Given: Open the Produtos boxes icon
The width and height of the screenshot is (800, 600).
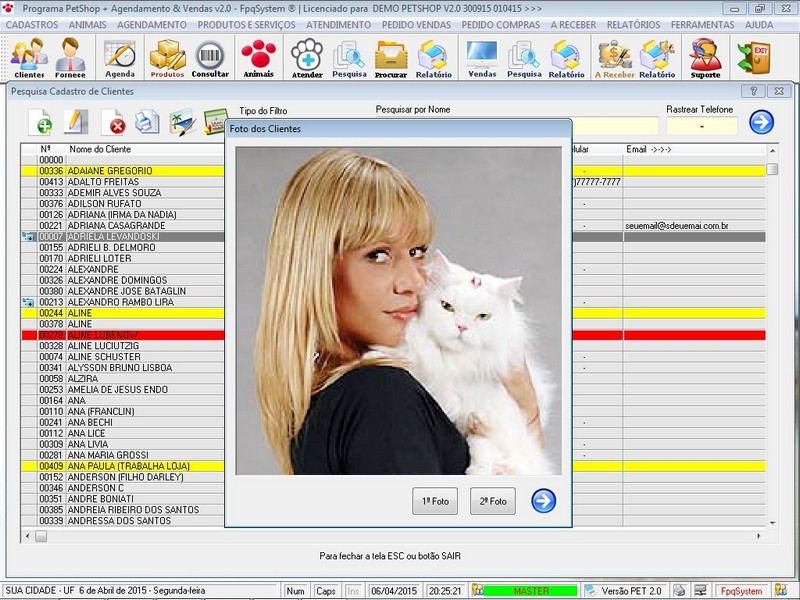Looking at the screenshot, I should coord(167,58).
